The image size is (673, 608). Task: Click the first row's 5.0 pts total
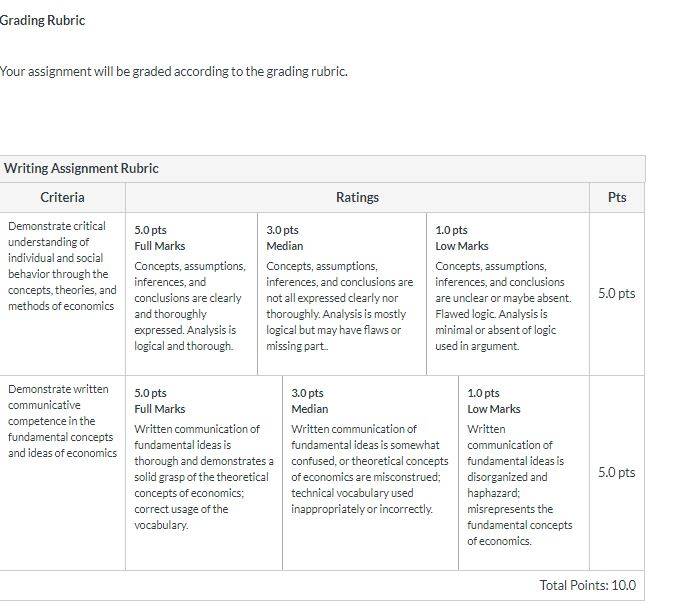click(617, 293)
